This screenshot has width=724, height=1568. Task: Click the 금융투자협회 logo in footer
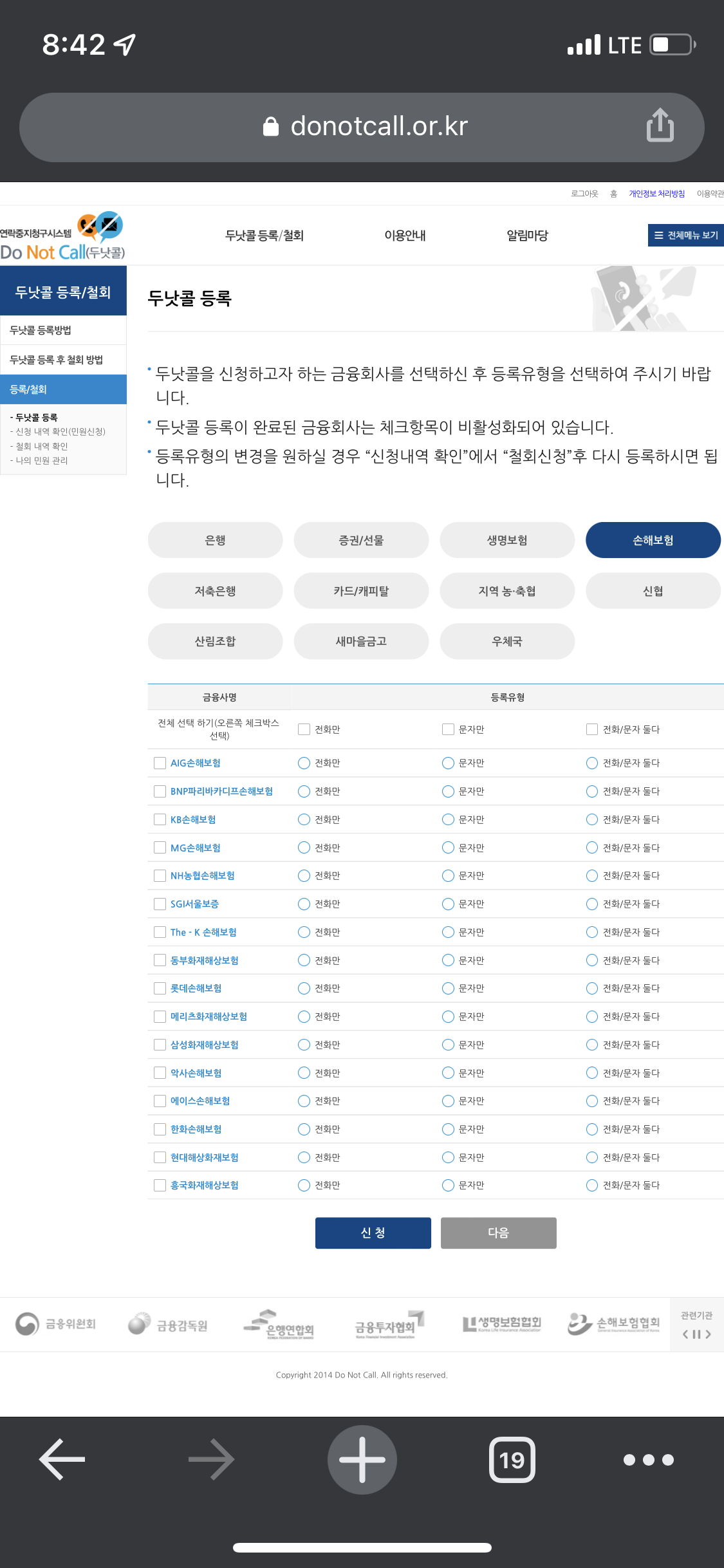389,1324
